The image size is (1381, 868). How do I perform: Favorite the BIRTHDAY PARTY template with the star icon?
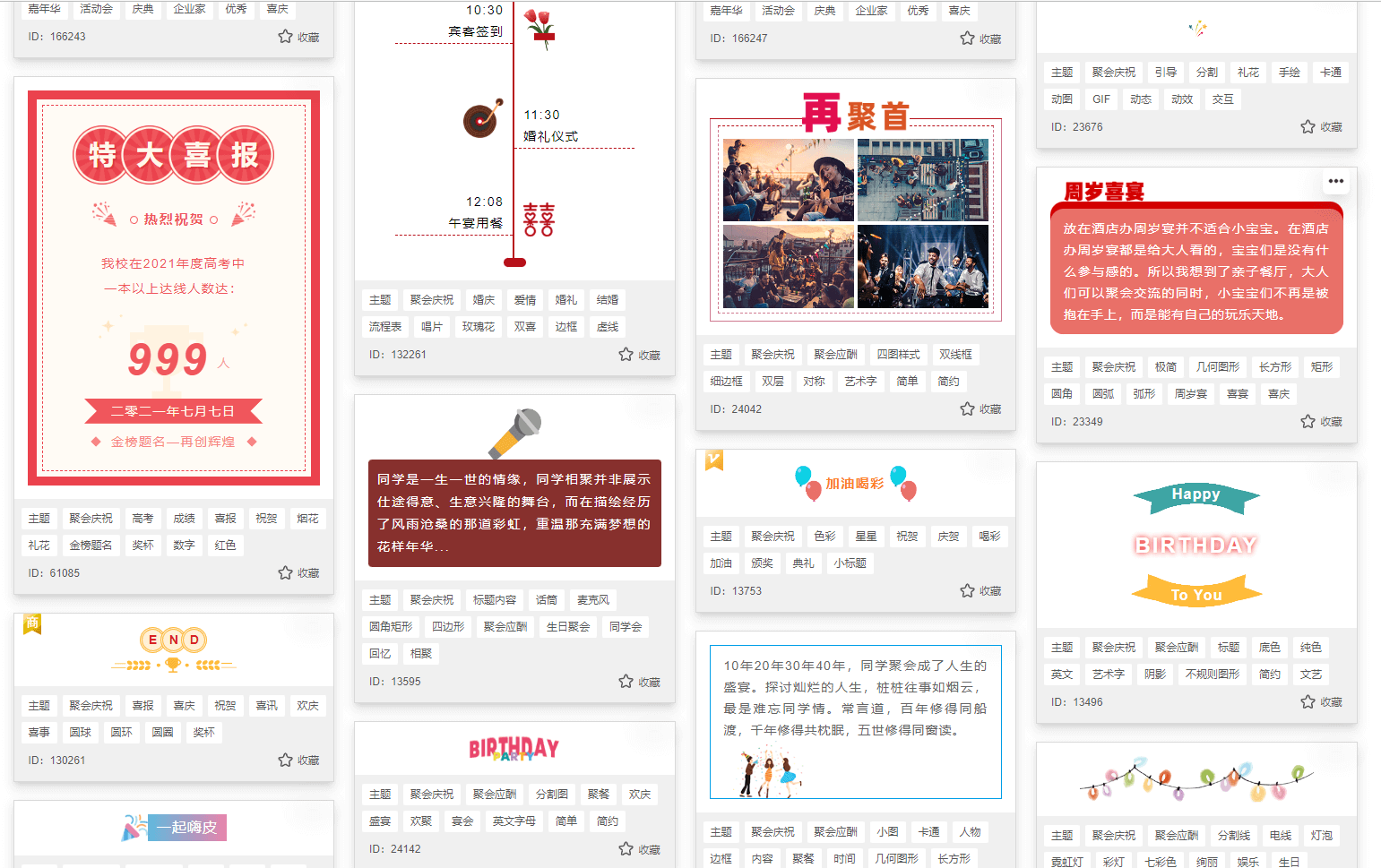click(x=626, y=848)
